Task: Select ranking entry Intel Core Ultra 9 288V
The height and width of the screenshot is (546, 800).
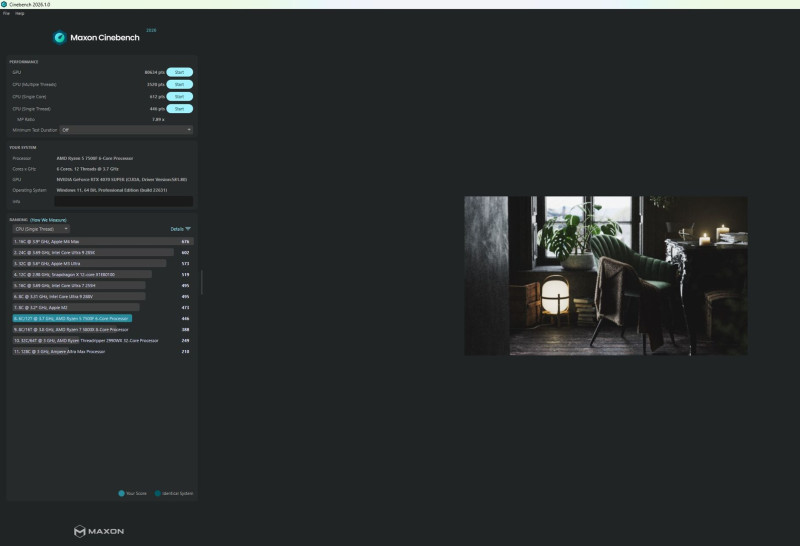Action: (103, 296)
